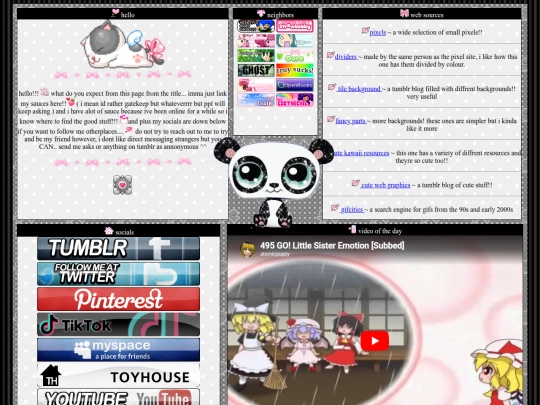Open the Sonic character neighbor button

click(256, 26)
